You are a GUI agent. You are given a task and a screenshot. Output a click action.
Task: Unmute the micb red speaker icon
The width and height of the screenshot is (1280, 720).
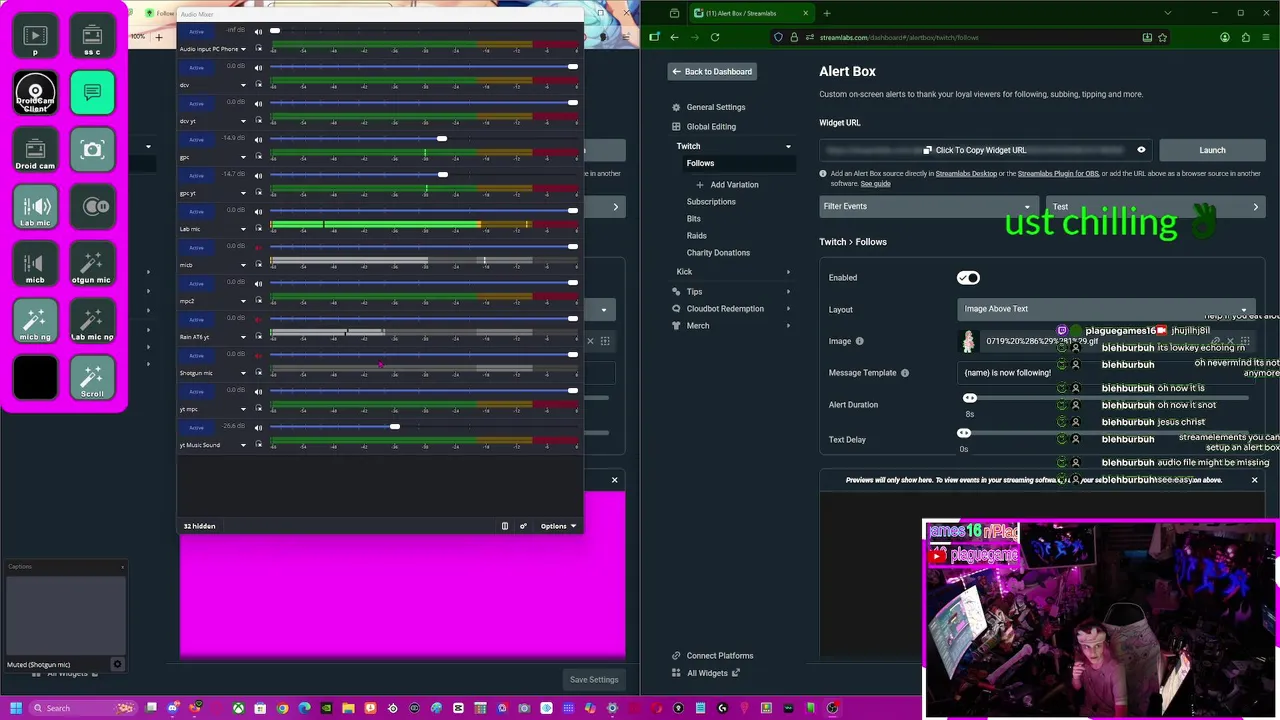(x=259, y=247)
